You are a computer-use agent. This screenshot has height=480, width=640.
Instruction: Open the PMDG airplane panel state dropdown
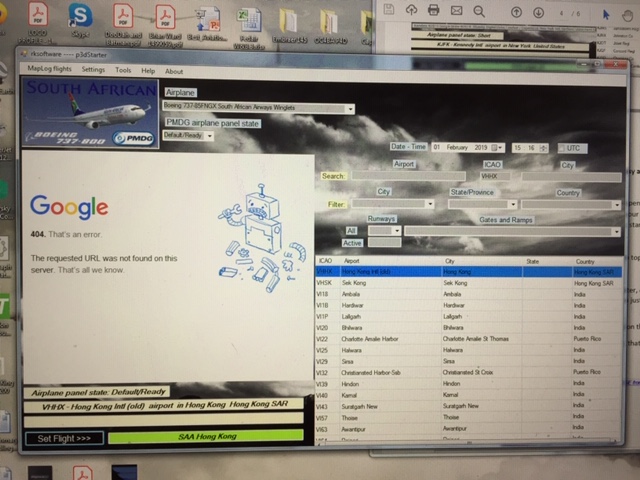[x=209, y=136]
